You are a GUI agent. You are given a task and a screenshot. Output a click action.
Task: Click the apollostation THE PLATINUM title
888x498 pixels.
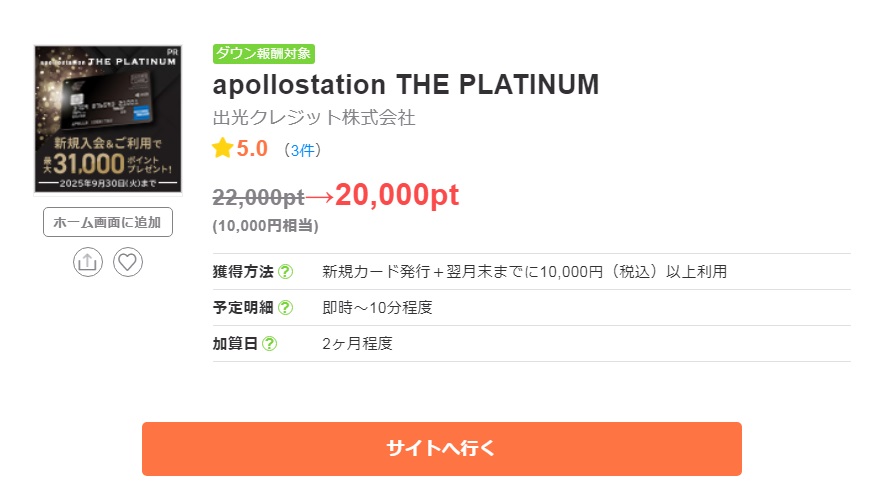405,85
